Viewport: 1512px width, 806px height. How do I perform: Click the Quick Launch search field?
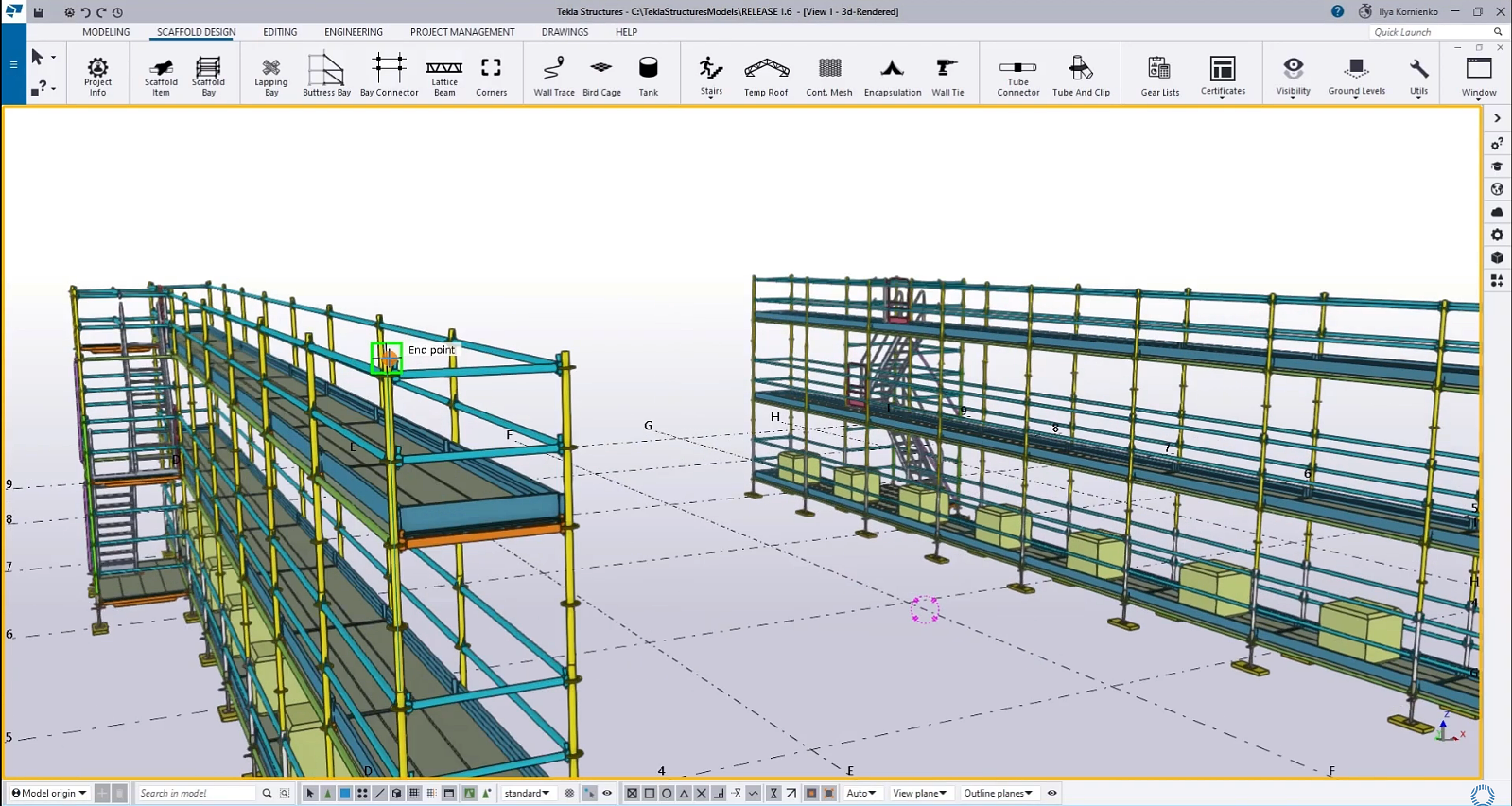(1430, 32)
